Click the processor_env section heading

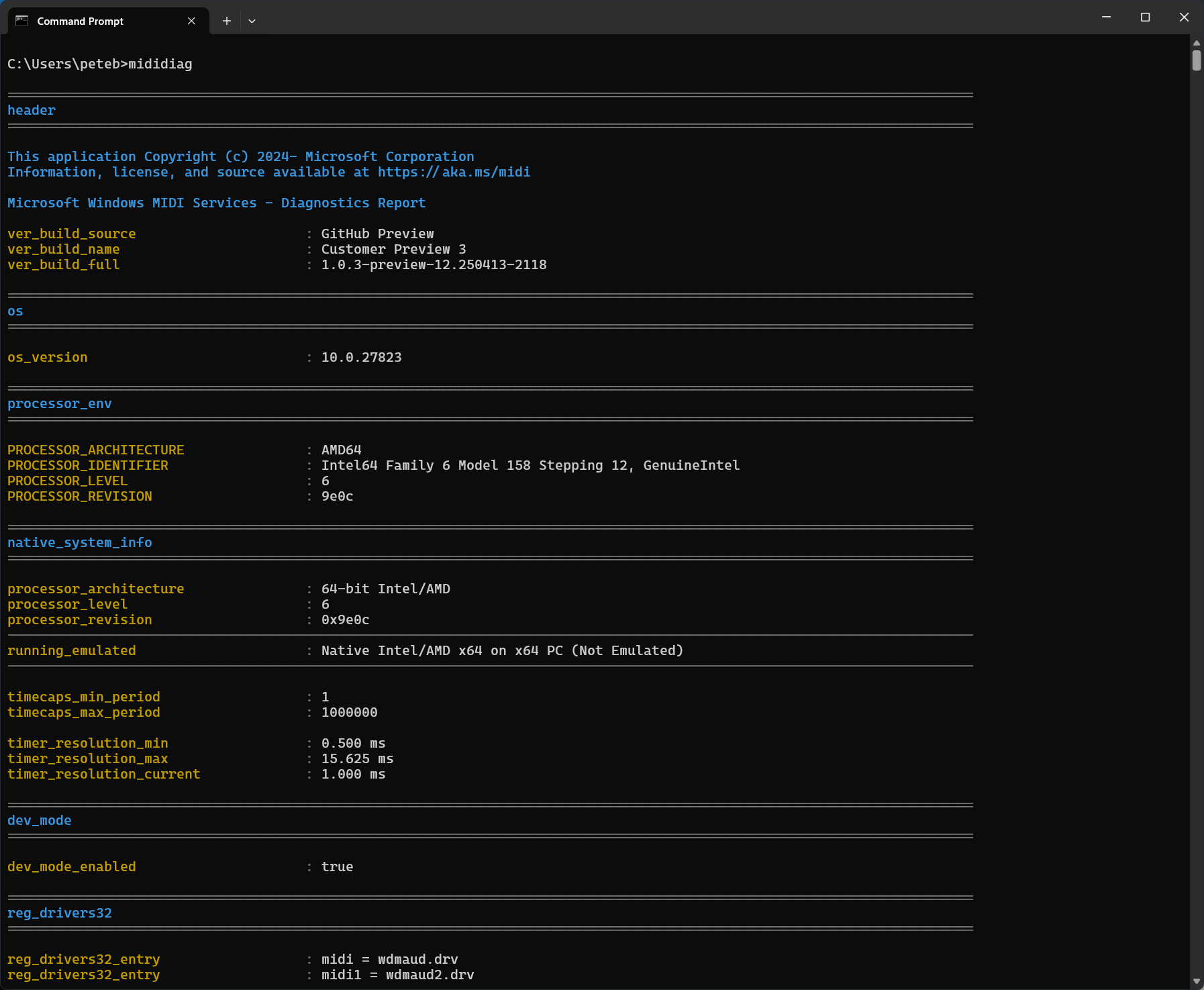pyautogui.click(x=60, y=404)
